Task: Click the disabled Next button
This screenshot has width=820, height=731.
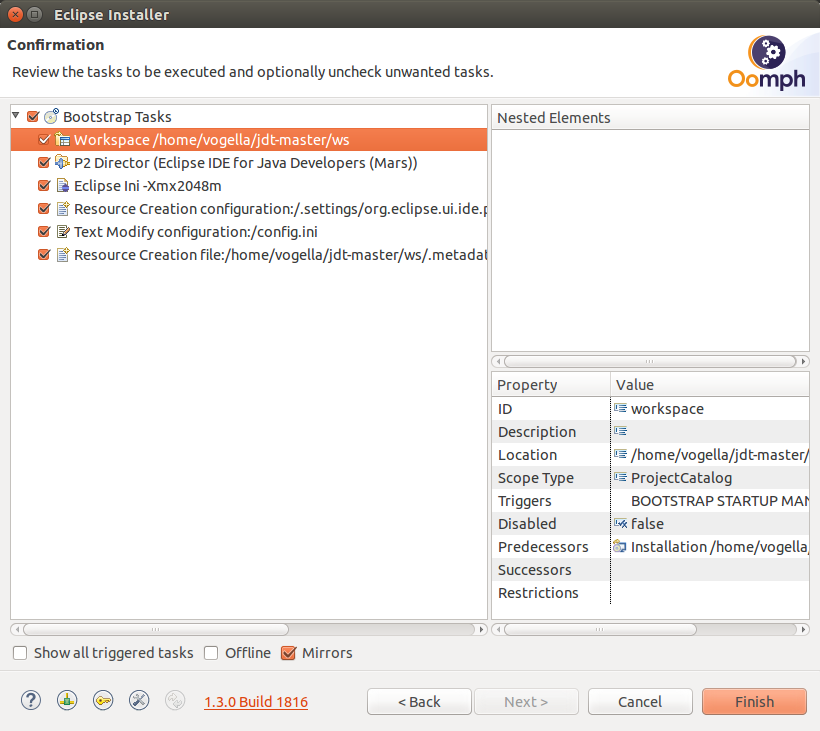Action: [526, 701]
